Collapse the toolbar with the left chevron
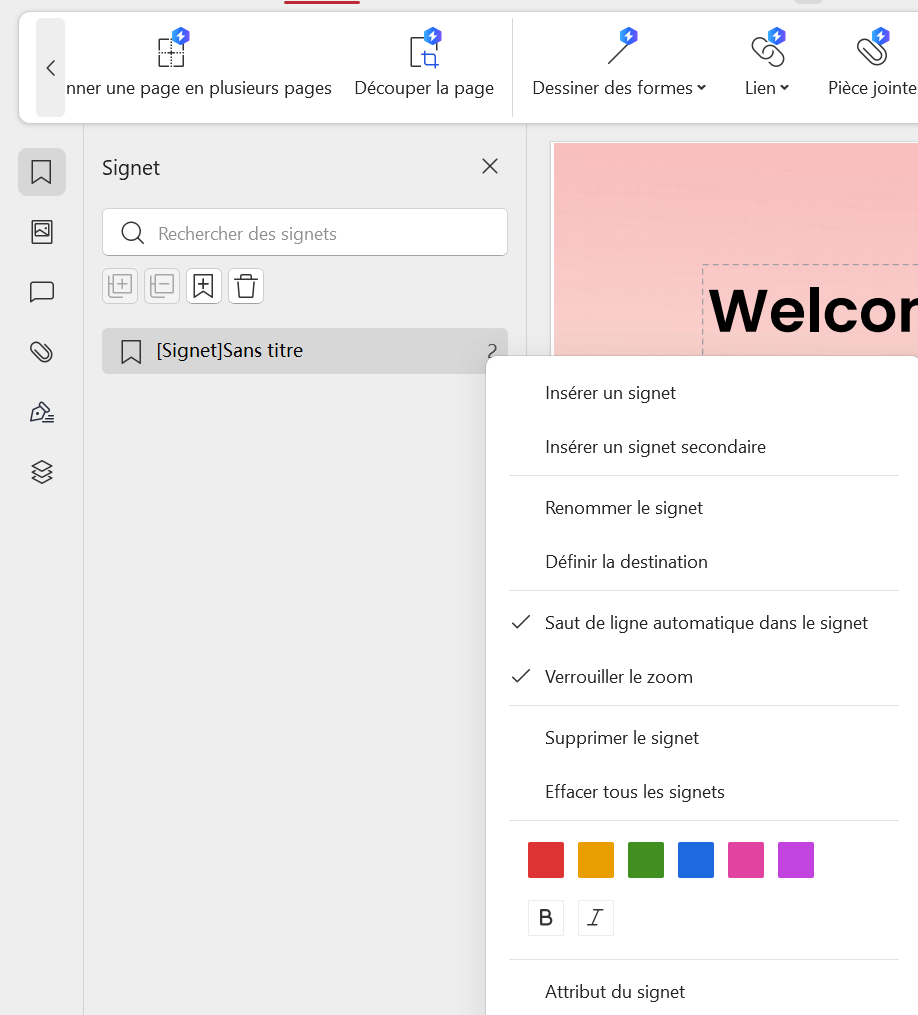Image resolution: width=918 pixels, height=1015 pixels. pos(50,68)
